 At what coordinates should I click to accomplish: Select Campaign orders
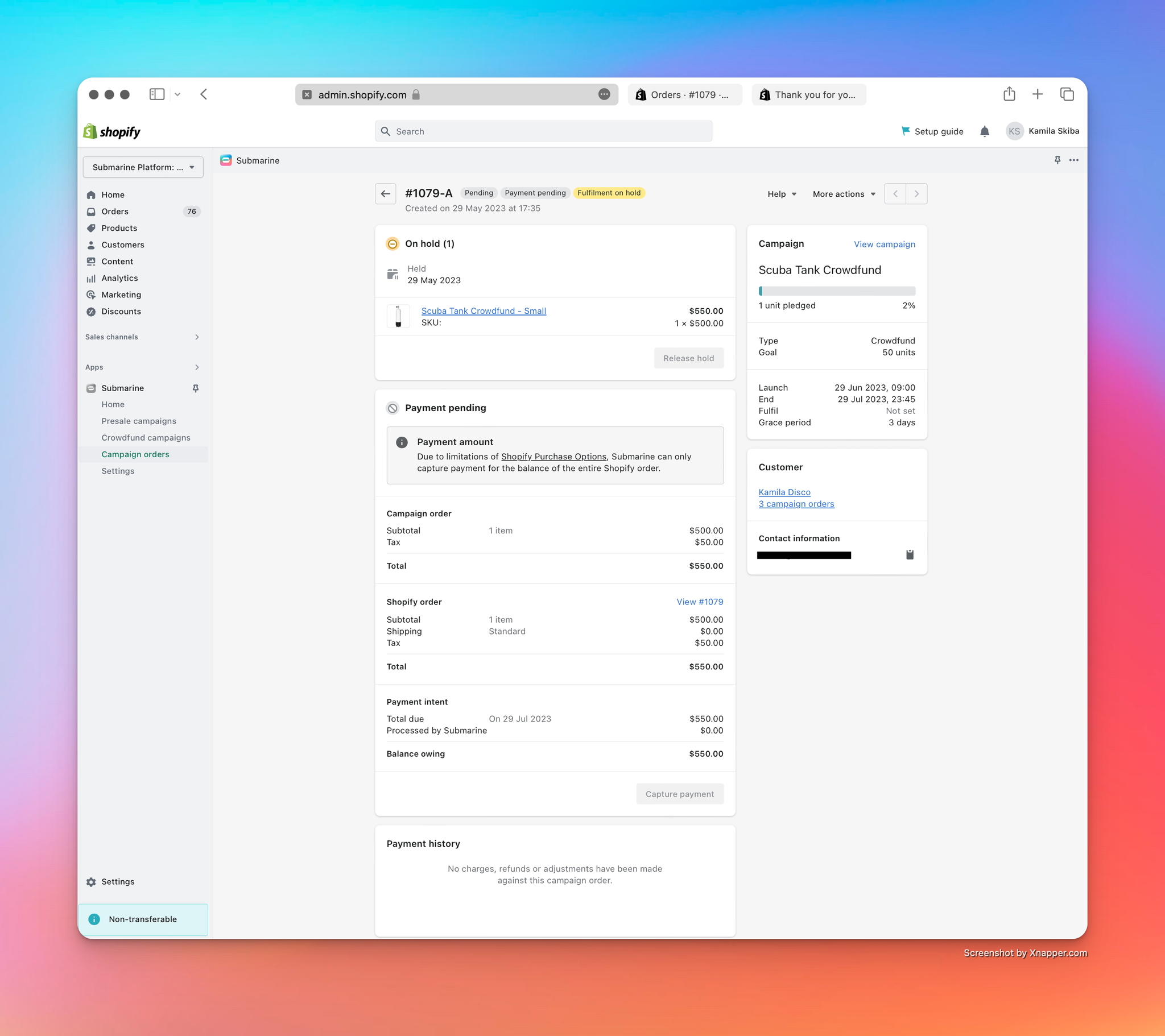135,455
